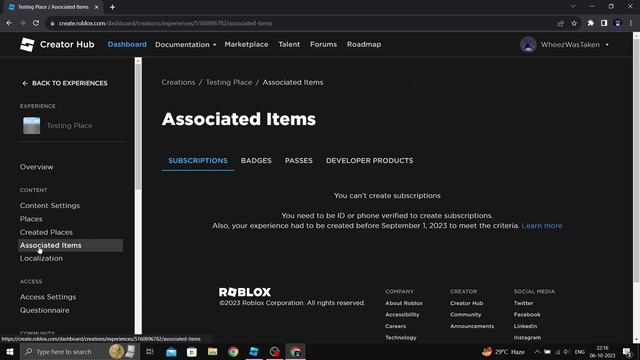Image resolution: width=640 pixels, height=360 pixels.
Task: Click the Roblox Creator Hub logo
Action: pyautogui.click(x=57, y=44)
